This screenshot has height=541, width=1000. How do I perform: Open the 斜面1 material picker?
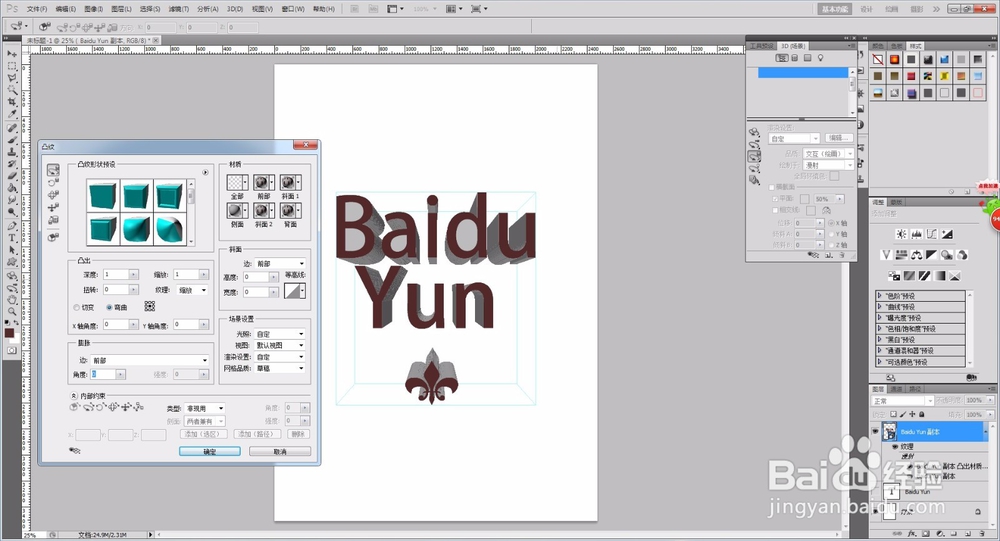[x=290, y=182]
